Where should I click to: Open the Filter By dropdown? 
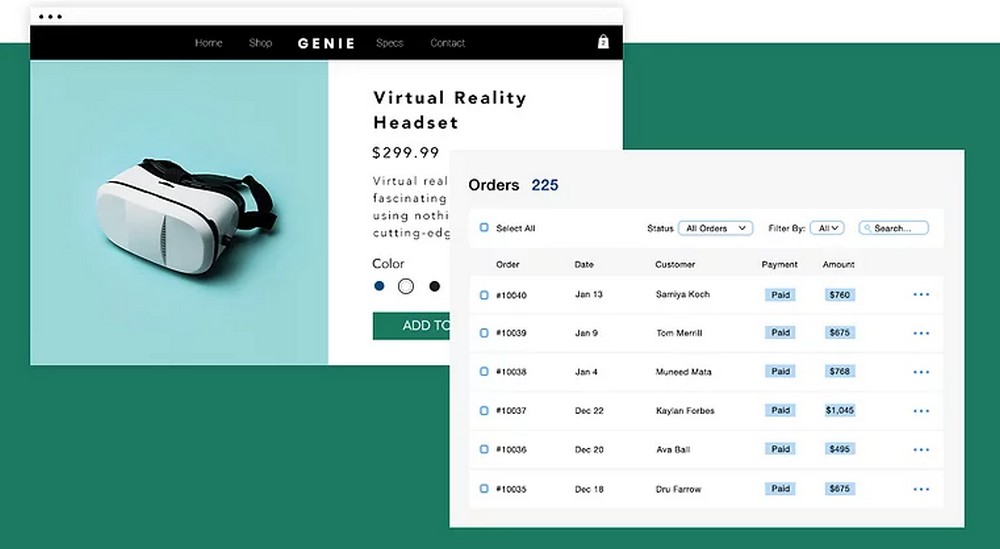coord(827,228)
